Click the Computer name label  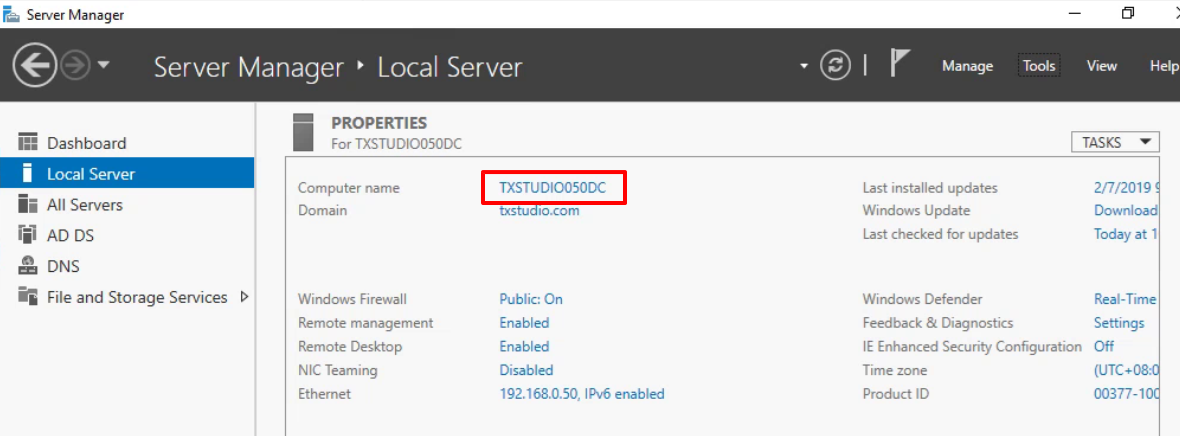349,188
